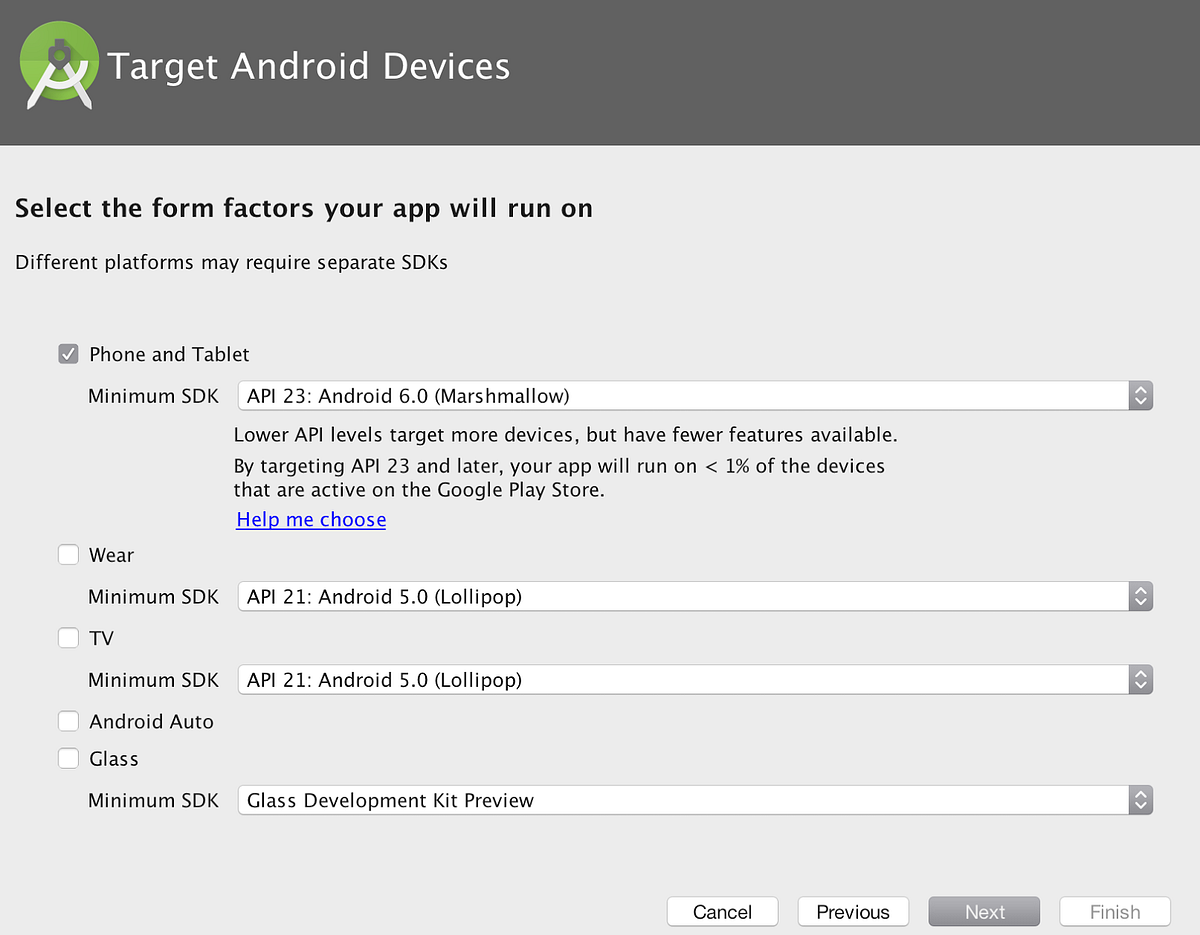Viewport: 1200px width, 935px height.
Task: Click the 'By targeting API 23 and later' text
Action: 559,478
